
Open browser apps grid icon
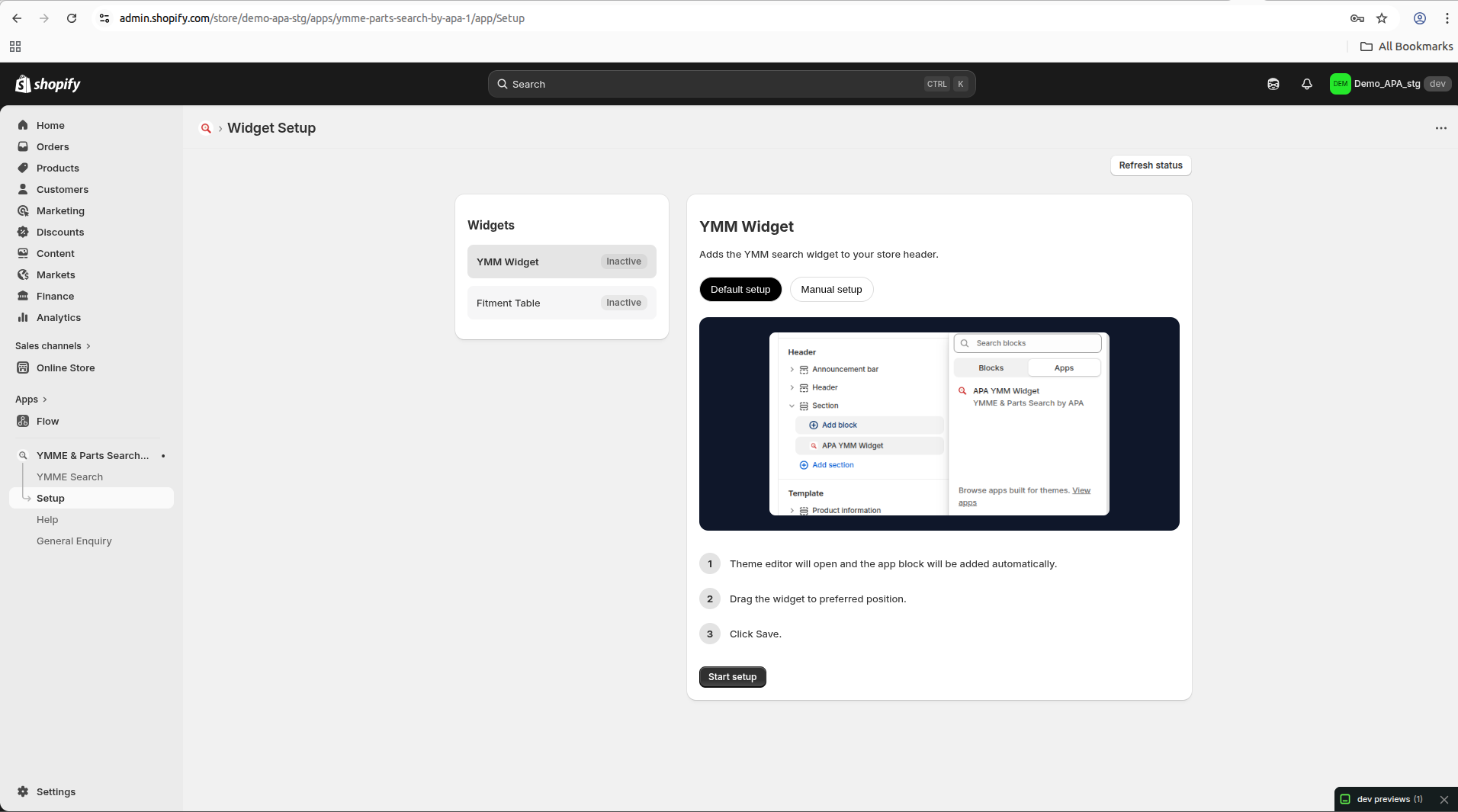[15, 47]
